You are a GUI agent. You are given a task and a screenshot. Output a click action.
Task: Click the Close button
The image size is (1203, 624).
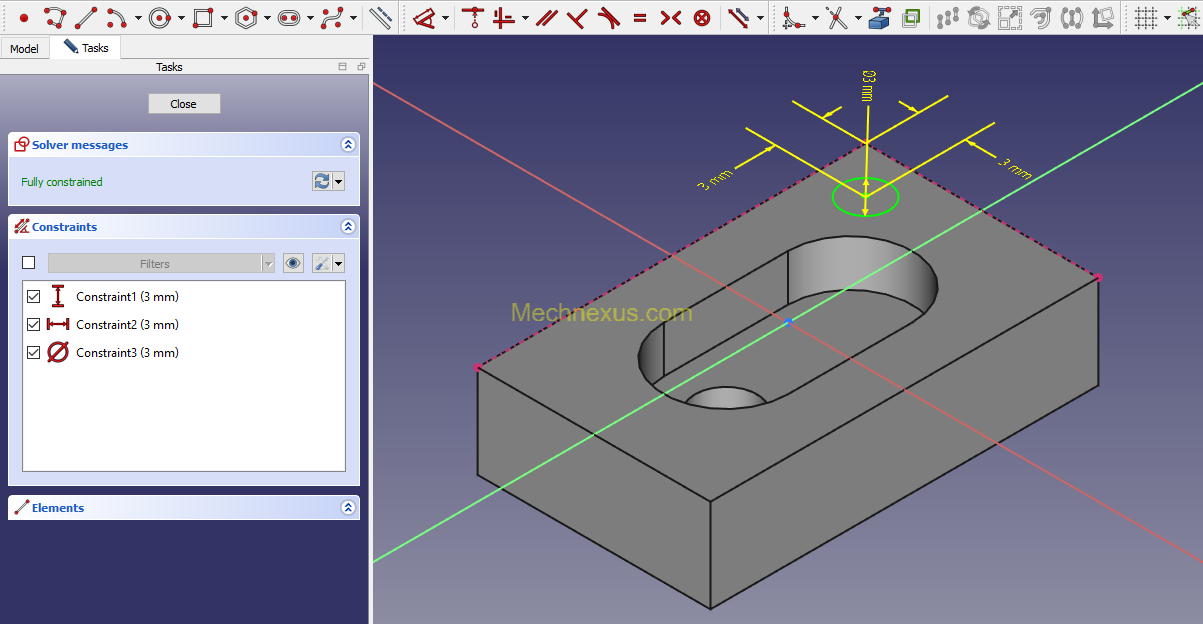(x=184, y=104)
